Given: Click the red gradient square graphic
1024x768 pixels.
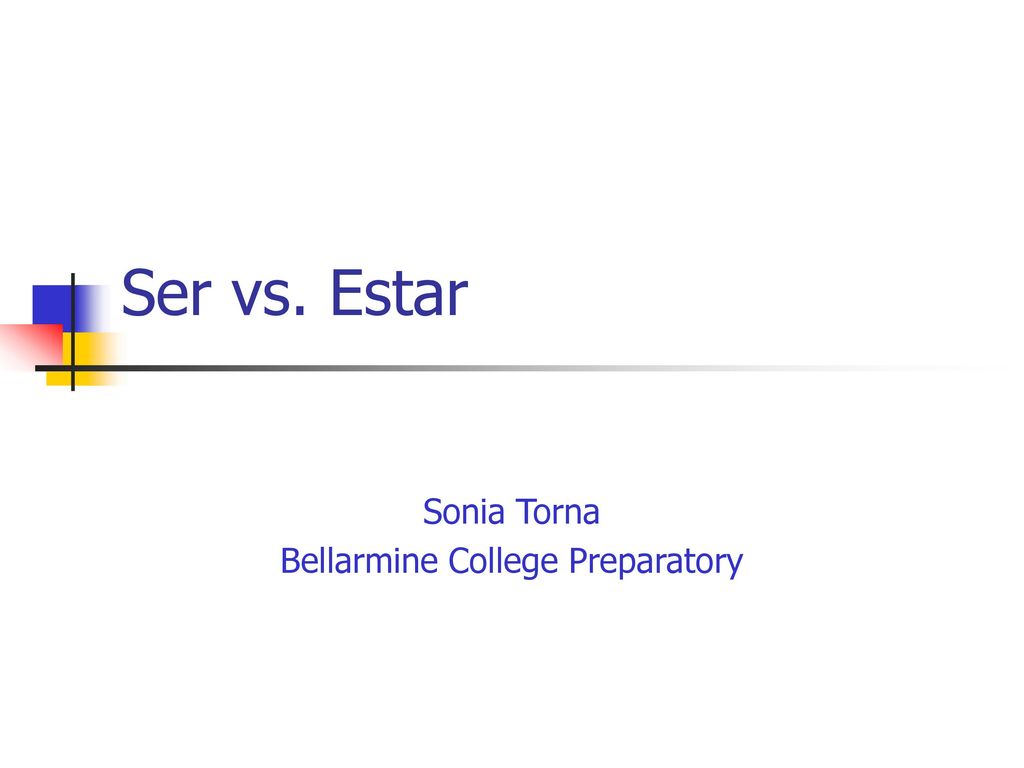Looking at the screenshot, I should tap(31, 346).
